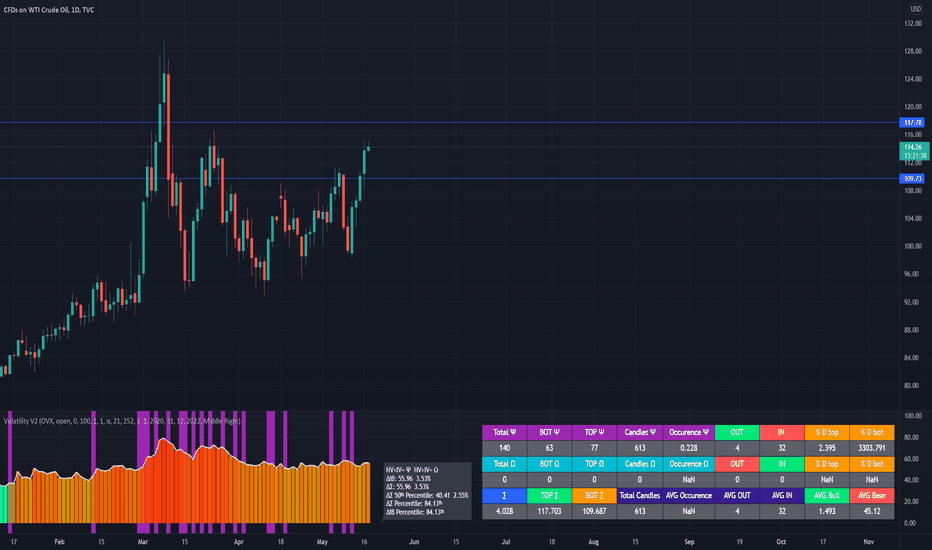Click the Mar label on the time axis
The height and width of the screenshot is (550, 932).
143,542
